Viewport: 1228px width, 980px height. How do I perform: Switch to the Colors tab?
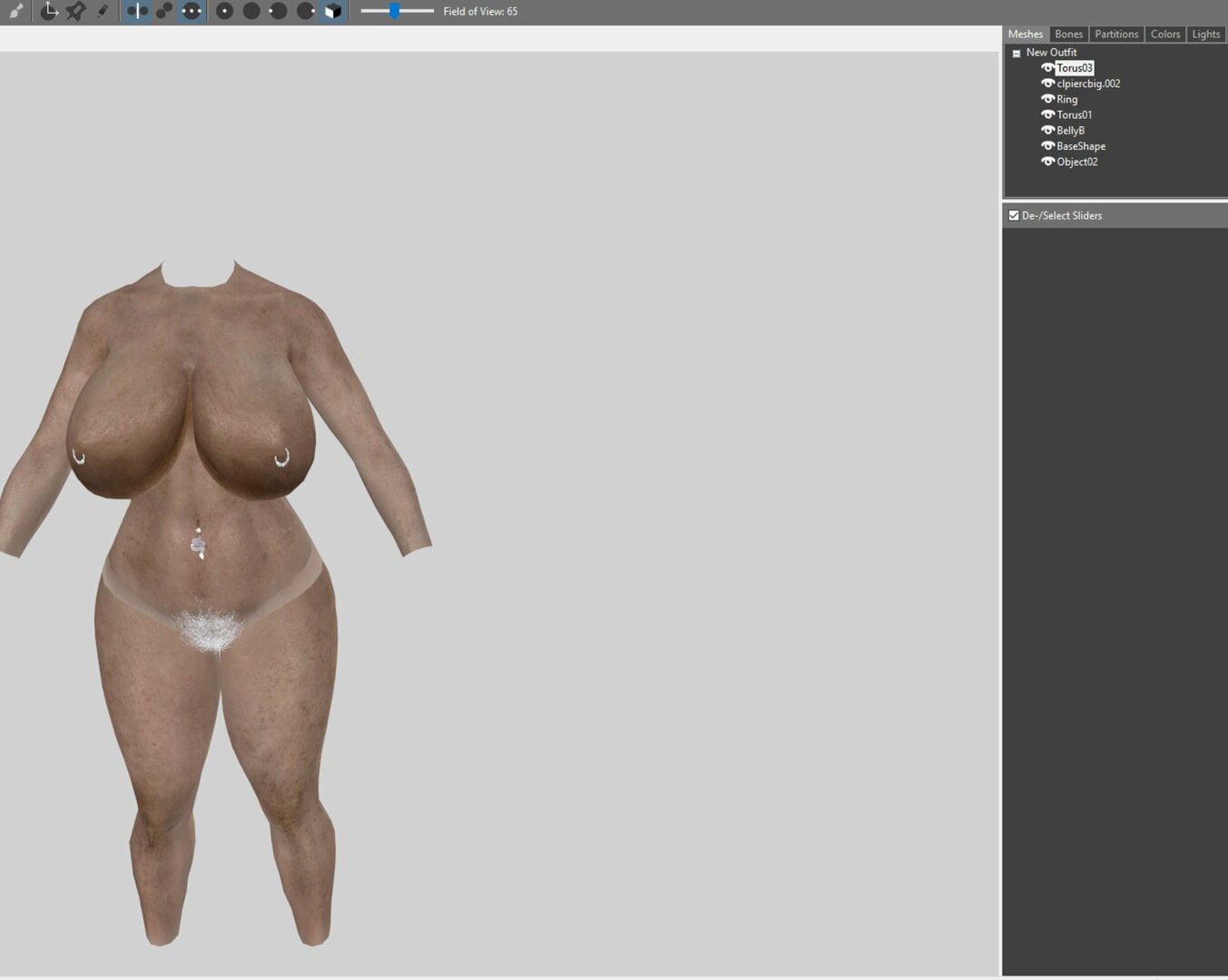click(1165, 34)
